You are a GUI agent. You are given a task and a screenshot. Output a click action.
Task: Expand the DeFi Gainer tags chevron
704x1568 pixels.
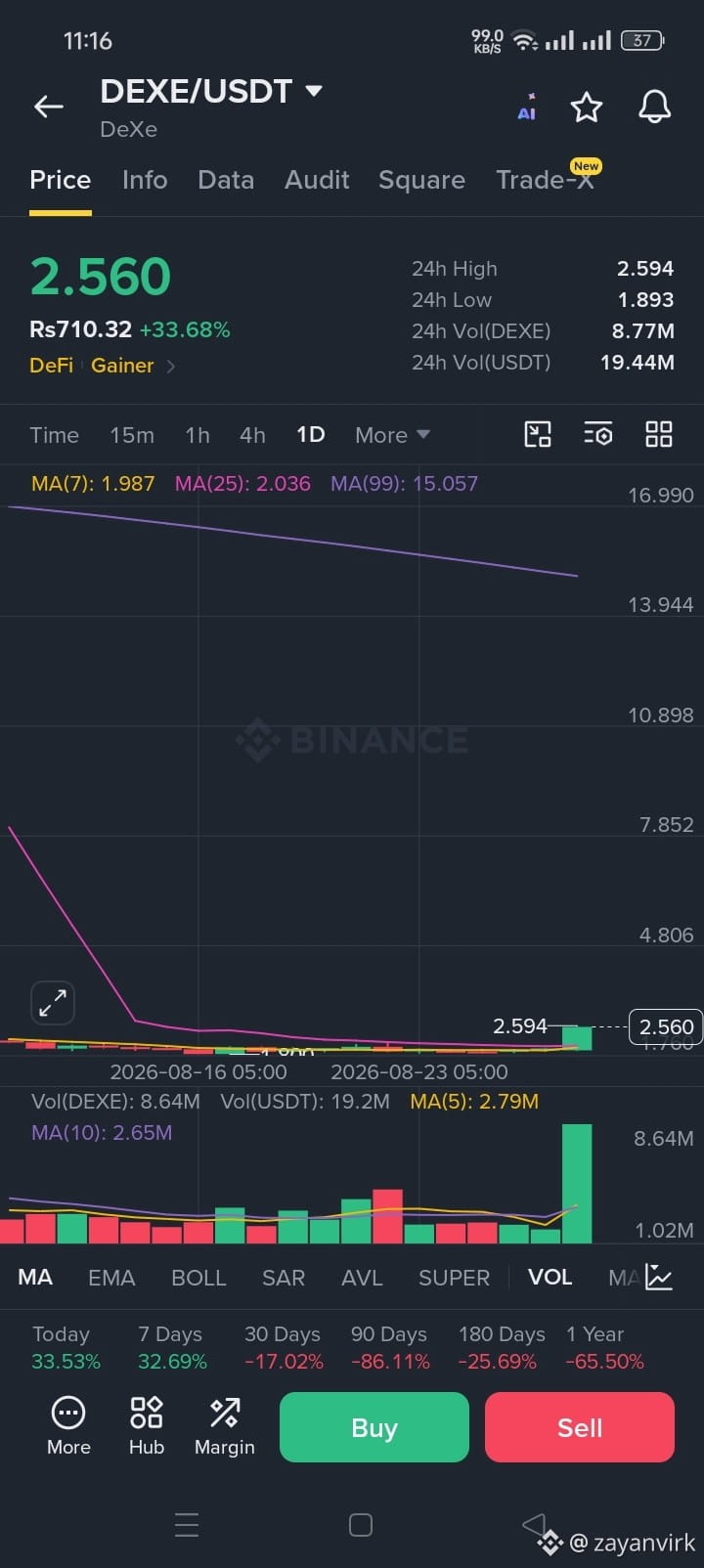pyautogui.click(x=171, y=366)
